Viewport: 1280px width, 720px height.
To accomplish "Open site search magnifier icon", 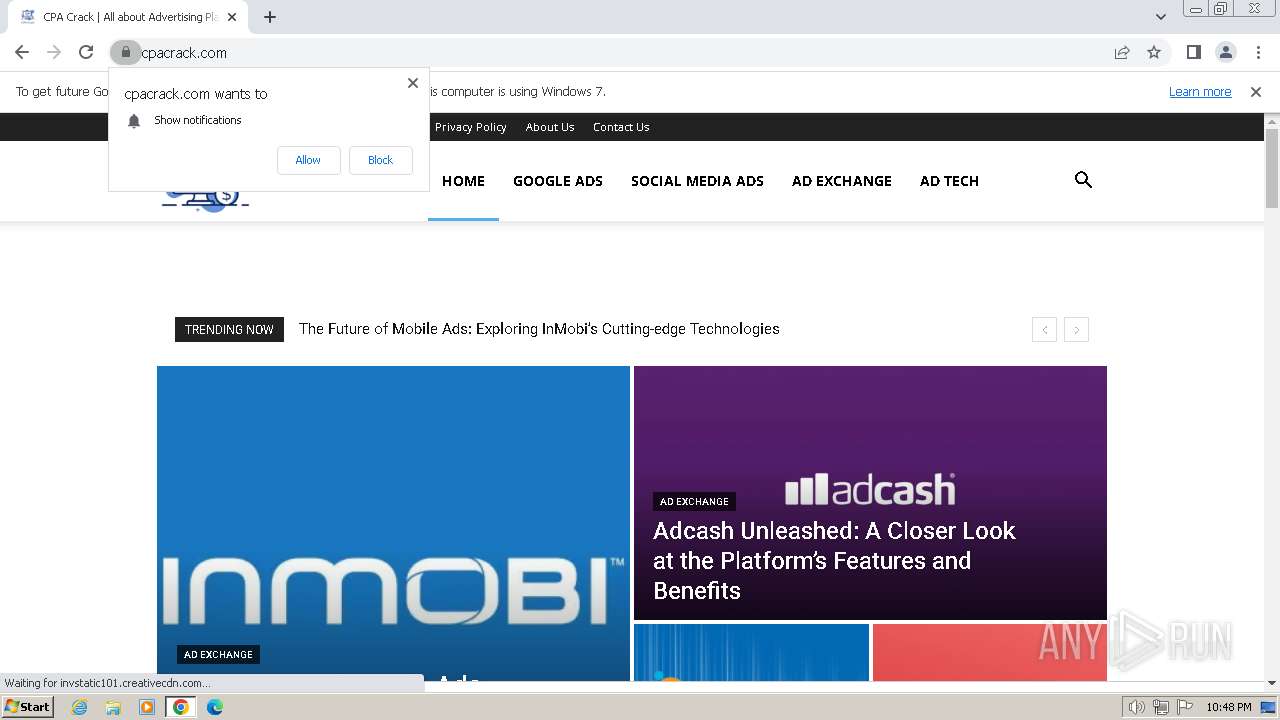I will (x=1083, y=180).
